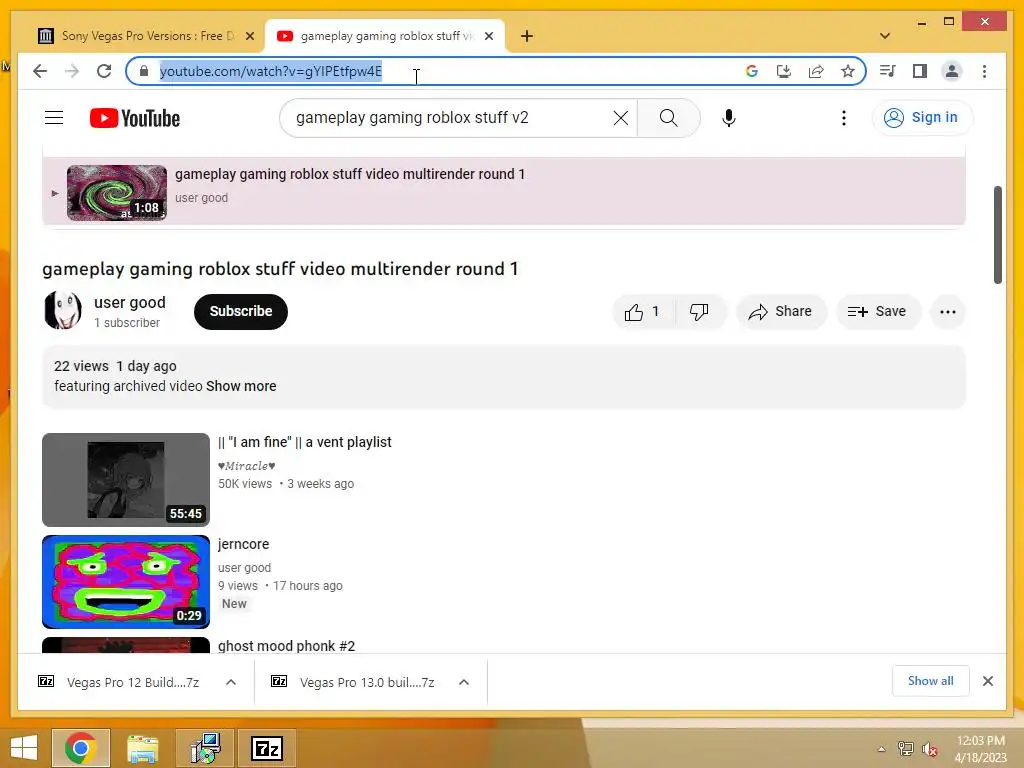Screen dimensions: 1024x768
Task: Clear the YouTube search box
Action: click(x=620, y=118)
